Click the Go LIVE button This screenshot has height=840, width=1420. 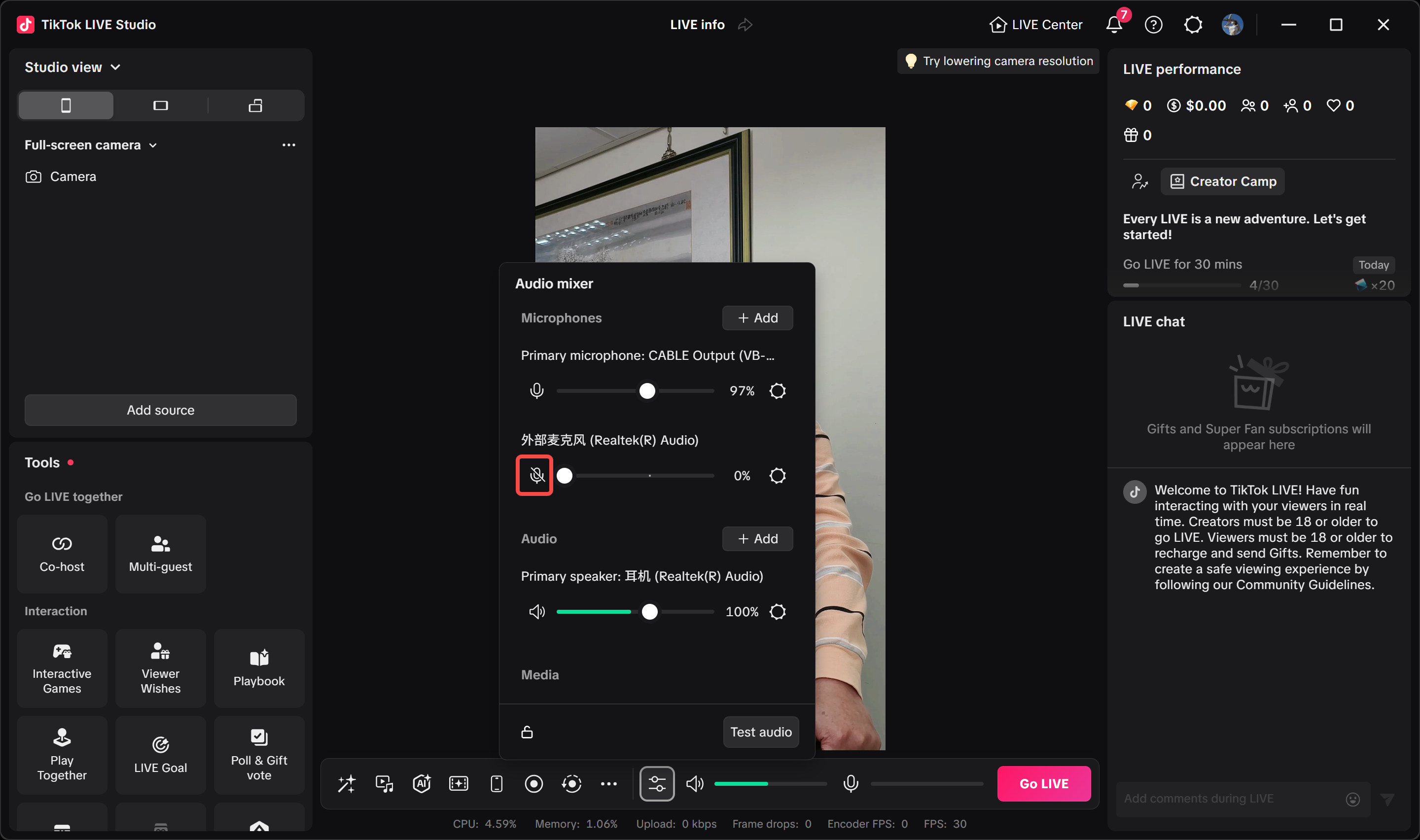[x=1044, y=783]
